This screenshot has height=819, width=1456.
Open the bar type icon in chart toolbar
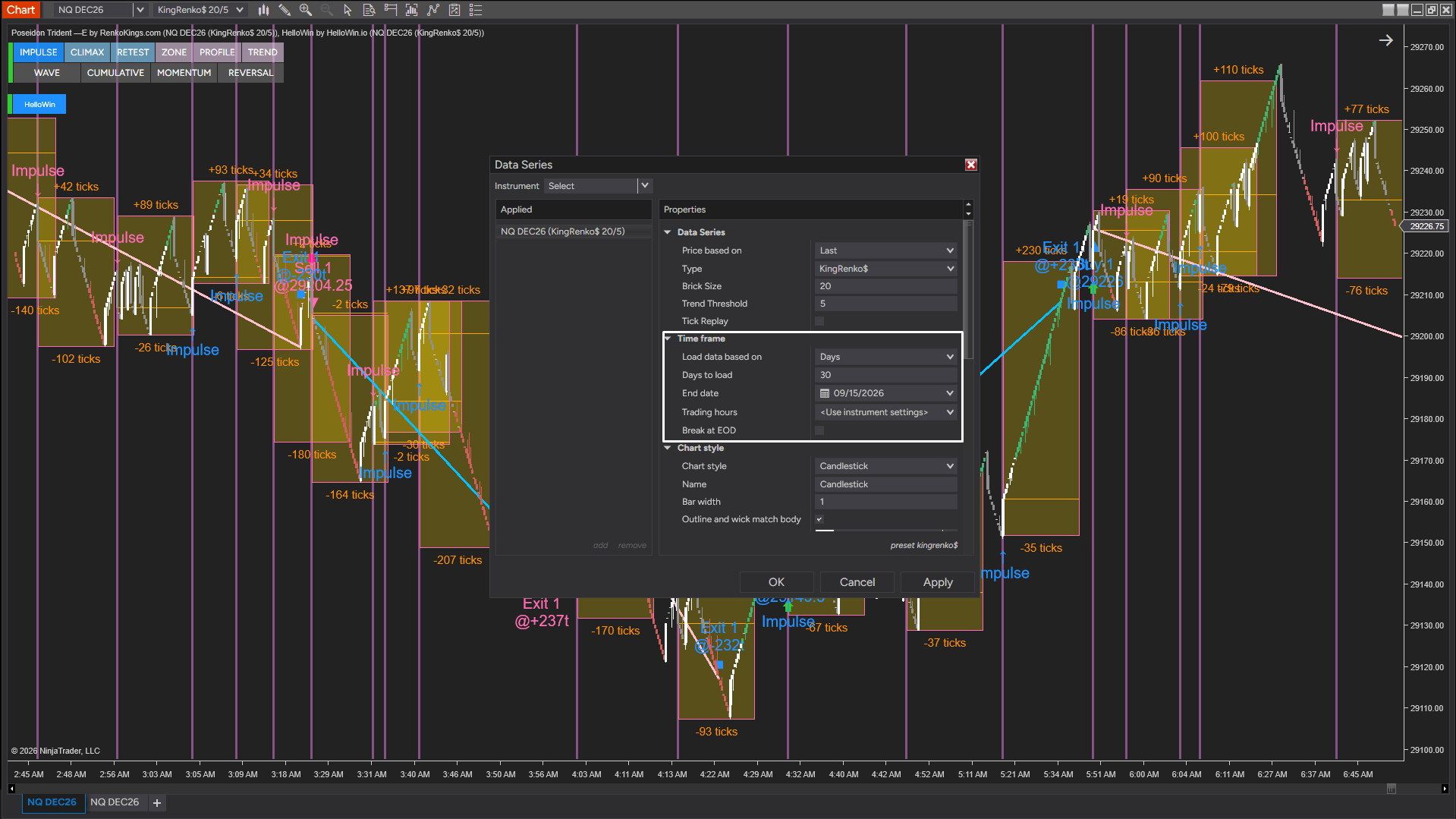point(263,10)
